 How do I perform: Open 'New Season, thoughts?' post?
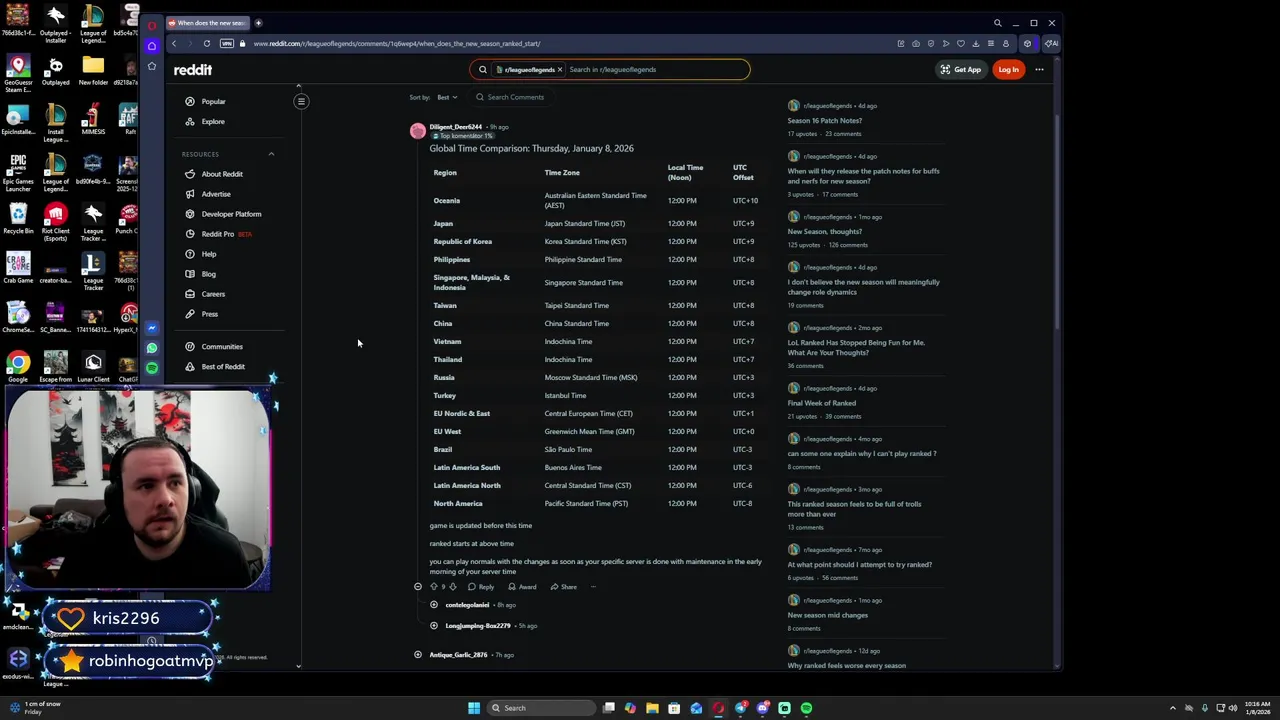tap(824, 232)
